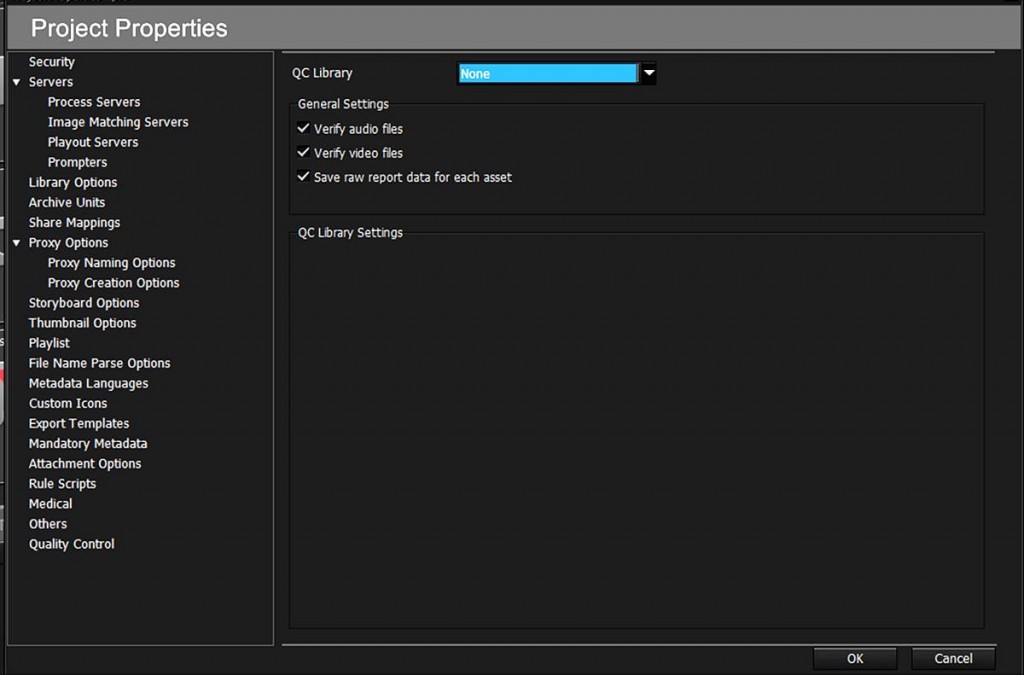
Task: Open Image Matching Servers settings
Action: 118,122
